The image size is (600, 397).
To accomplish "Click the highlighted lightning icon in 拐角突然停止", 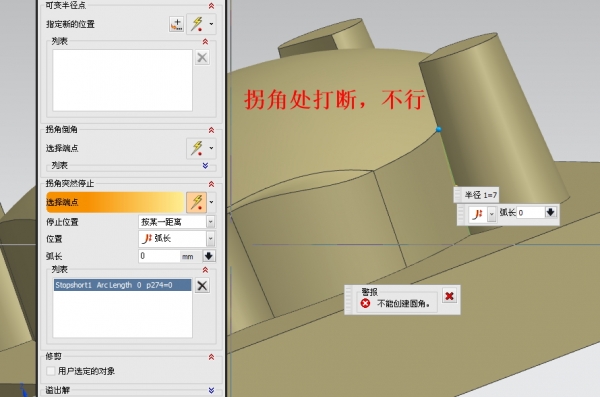I will coord(197,202).
